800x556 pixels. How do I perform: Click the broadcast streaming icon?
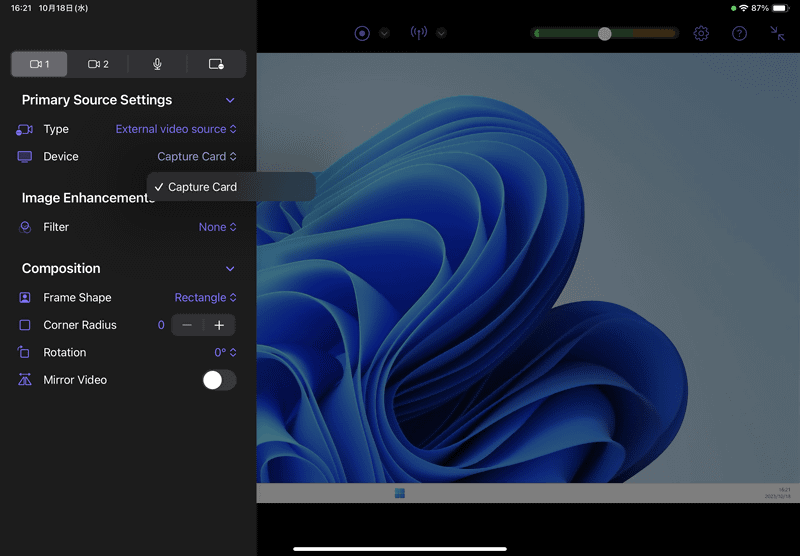419,33
